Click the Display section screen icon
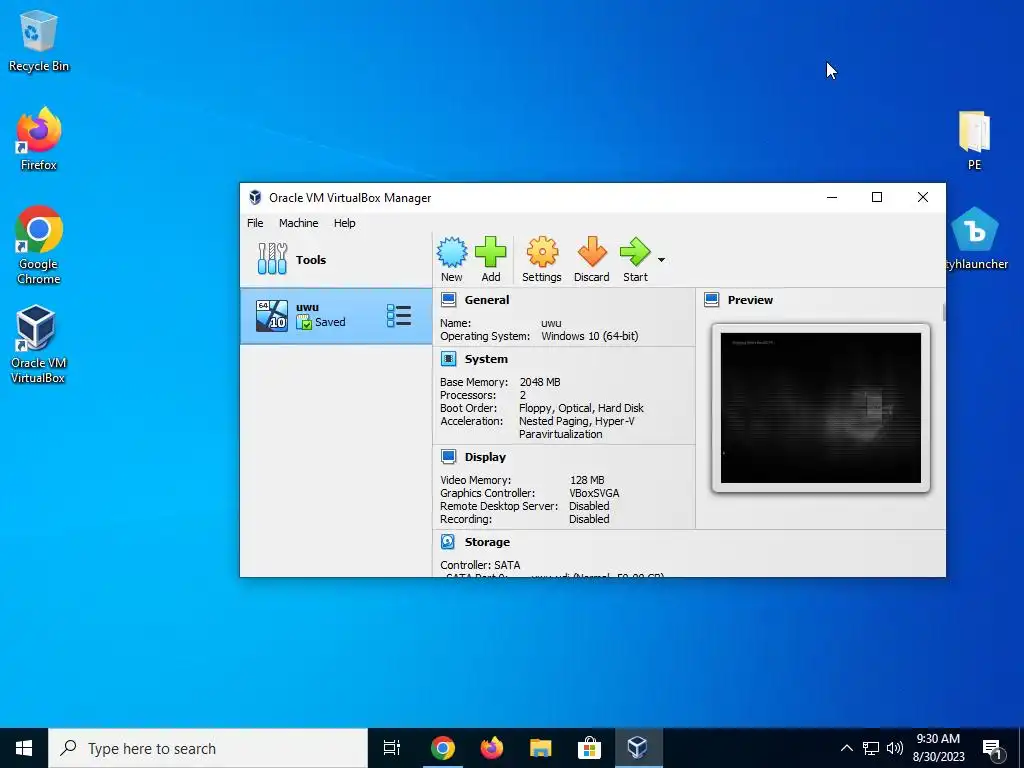 [x=448, y=456]
